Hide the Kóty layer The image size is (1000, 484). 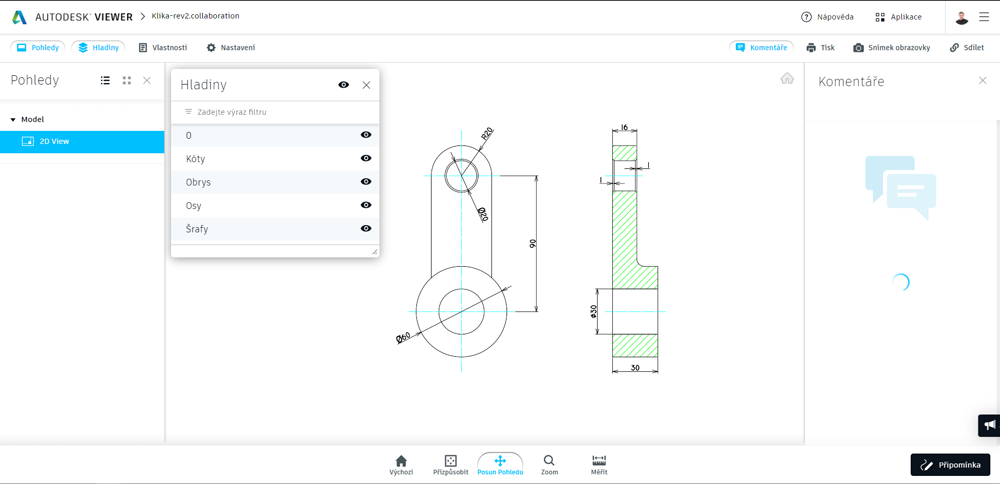tap(366, 158)
